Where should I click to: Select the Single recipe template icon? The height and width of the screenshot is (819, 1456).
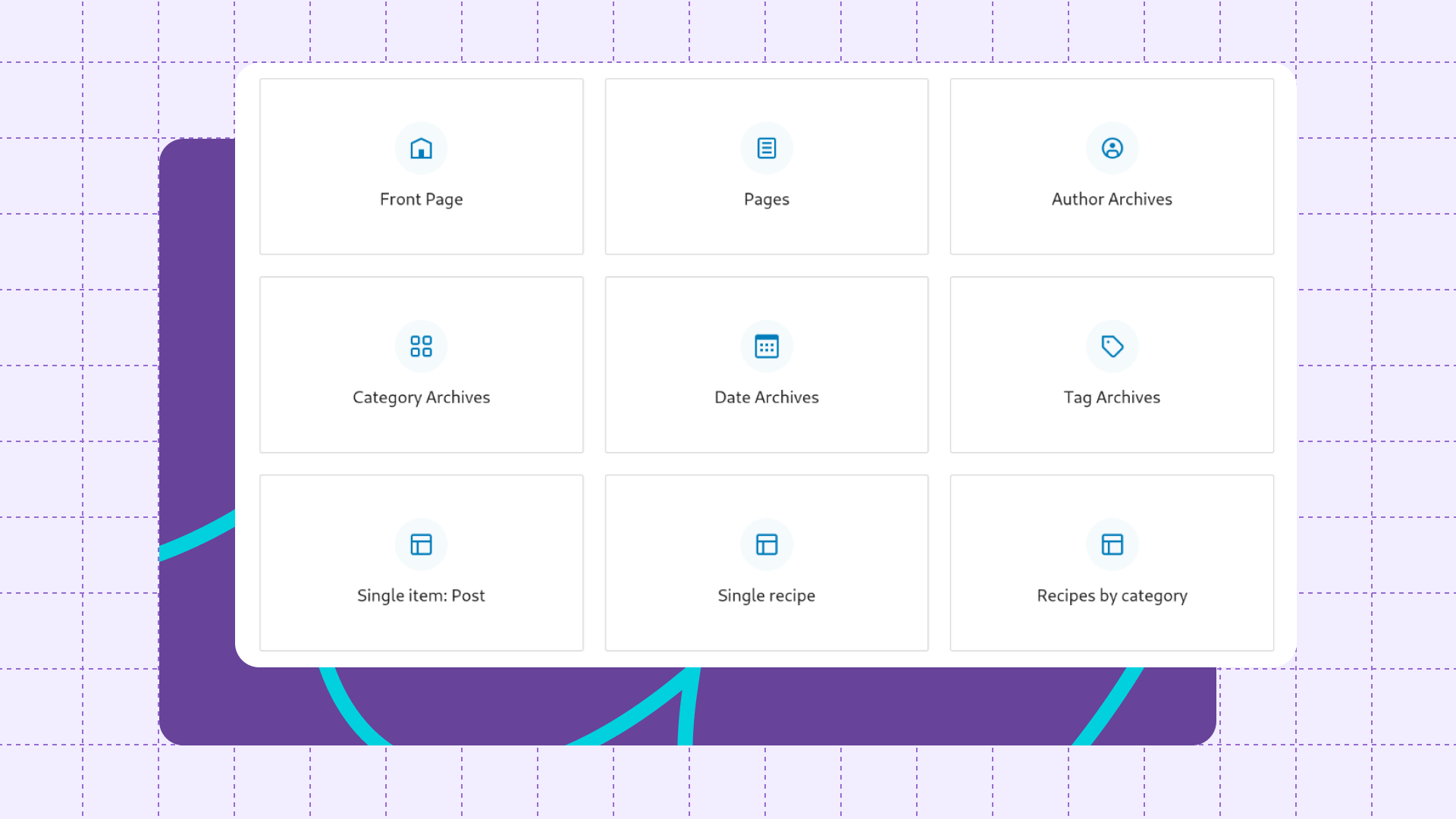767,544
